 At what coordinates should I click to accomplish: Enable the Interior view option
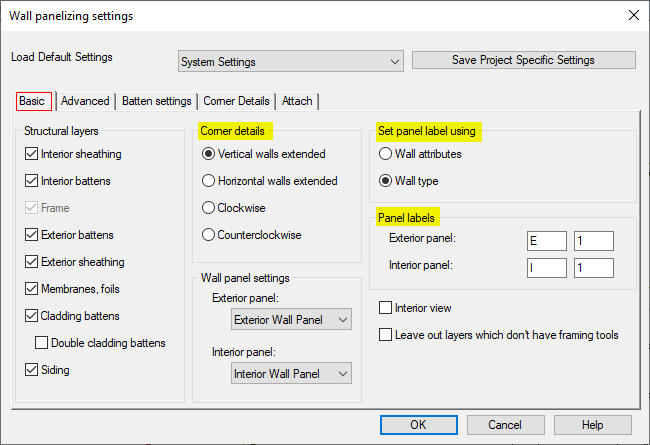(x=386, y=308)
